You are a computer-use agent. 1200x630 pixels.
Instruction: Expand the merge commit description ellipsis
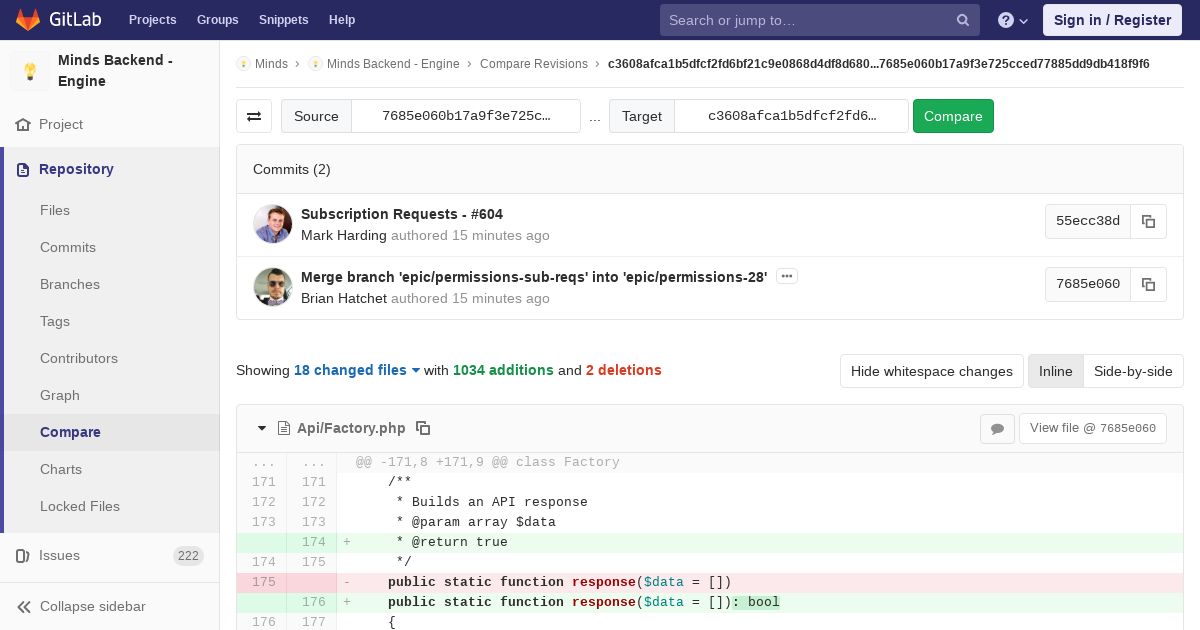click(787, 276)
